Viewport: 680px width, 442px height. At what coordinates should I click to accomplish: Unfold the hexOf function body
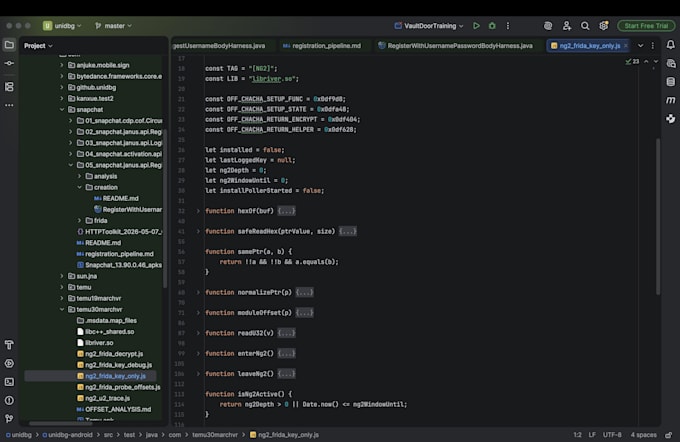(198, 211)
